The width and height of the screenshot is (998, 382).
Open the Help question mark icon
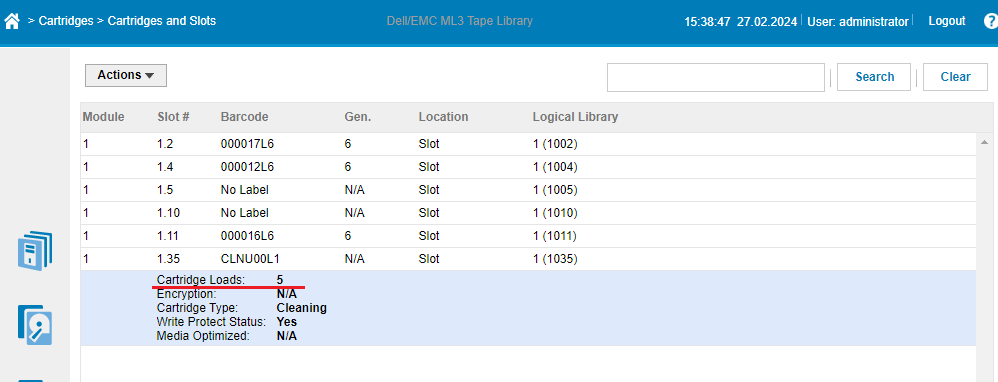(991, 21)
